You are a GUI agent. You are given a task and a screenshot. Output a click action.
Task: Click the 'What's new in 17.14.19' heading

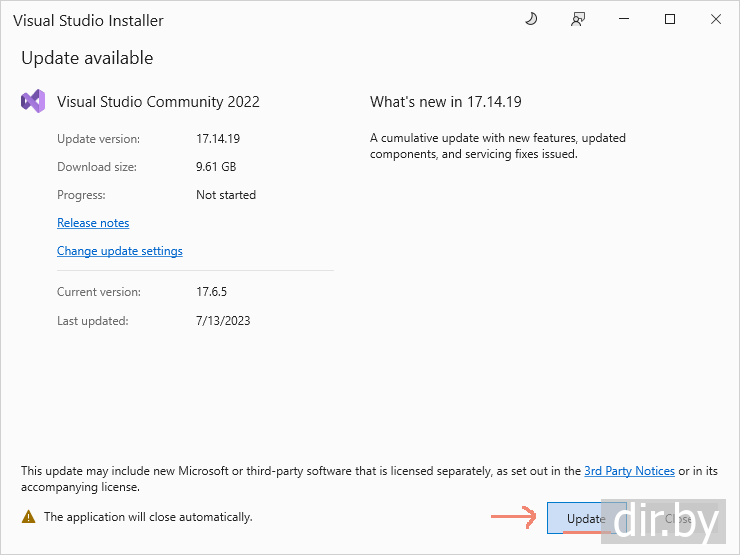446,102
